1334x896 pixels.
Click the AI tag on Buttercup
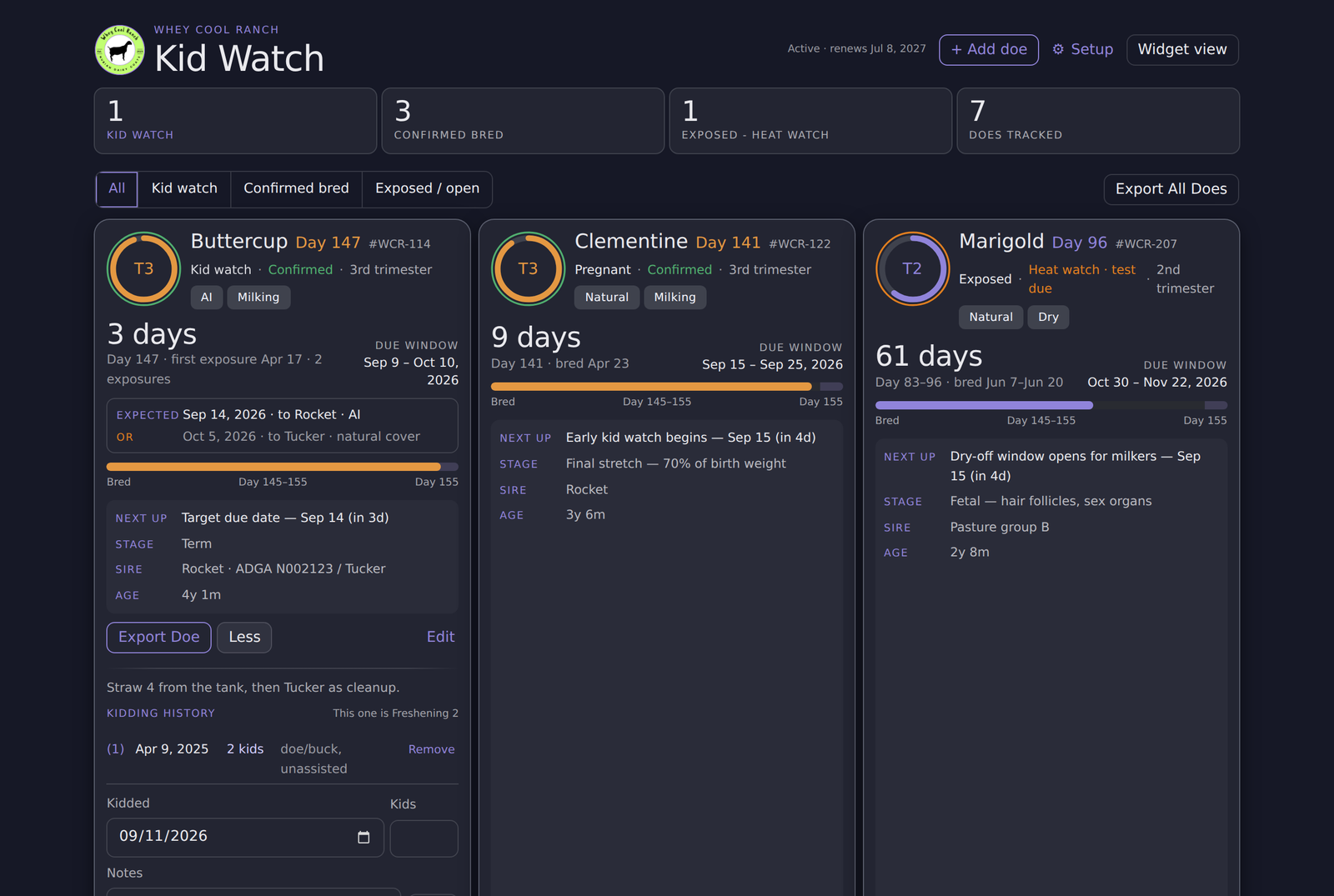pos(207,298)
